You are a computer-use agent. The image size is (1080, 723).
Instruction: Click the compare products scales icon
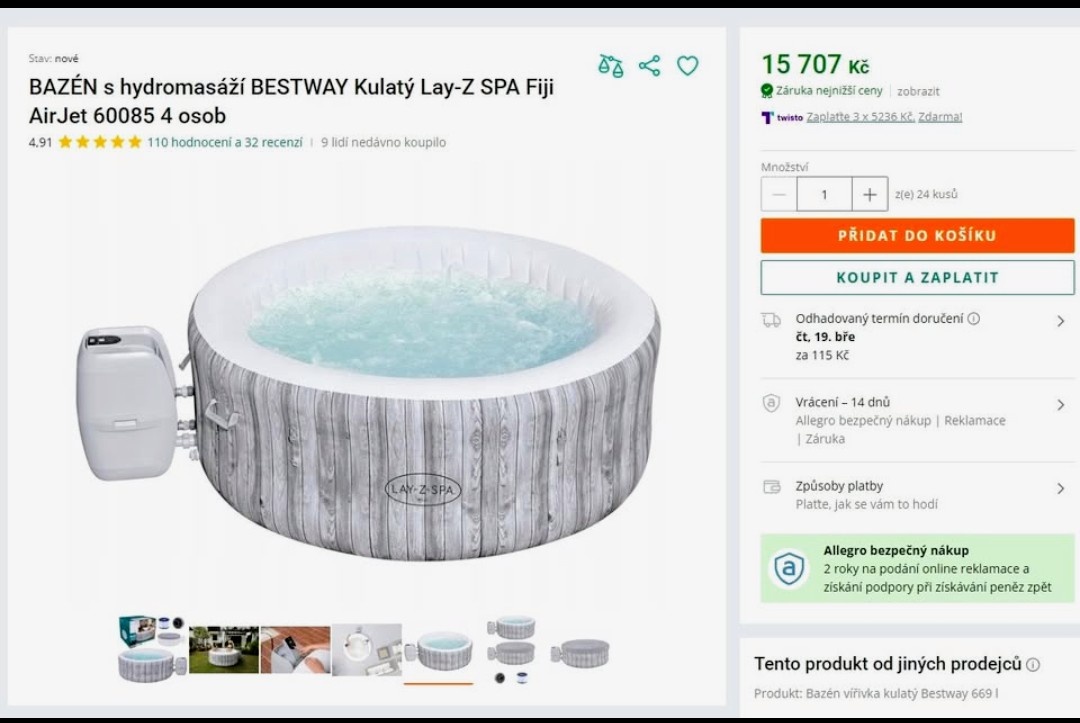[x=610, y=66]
